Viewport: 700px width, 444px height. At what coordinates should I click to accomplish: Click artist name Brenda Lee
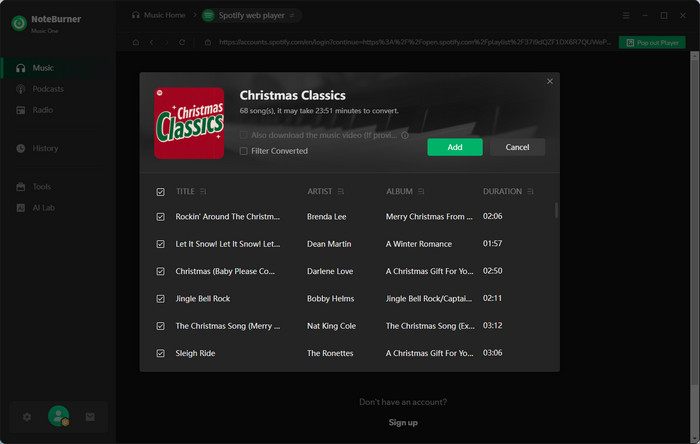[x=326, y=216]
